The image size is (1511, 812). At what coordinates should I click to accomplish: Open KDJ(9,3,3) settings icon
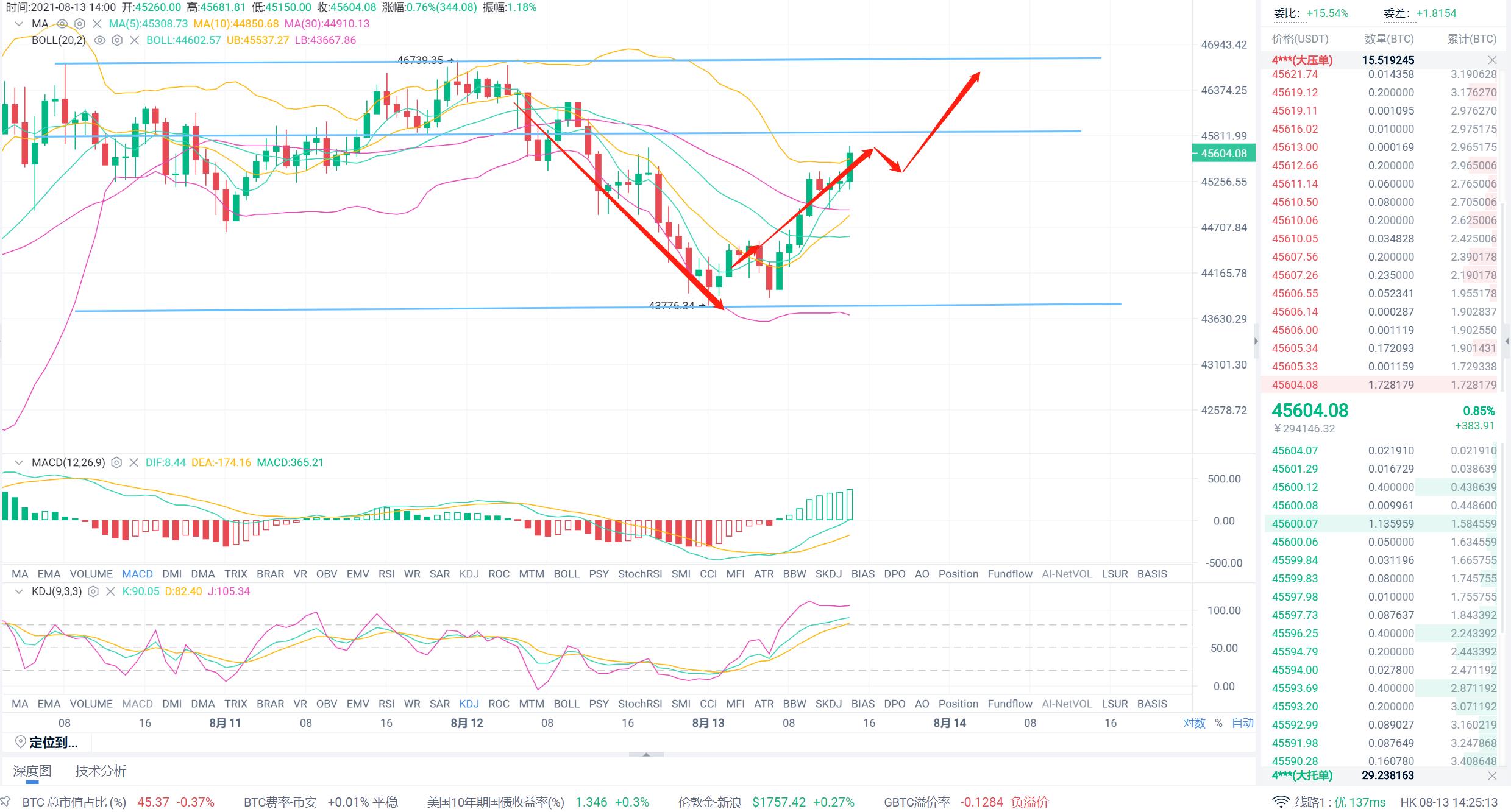pos(93,591)
